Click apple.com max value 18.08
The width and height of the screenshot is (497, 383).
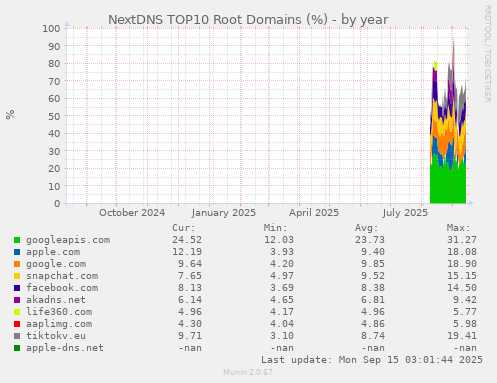click(462, 252)
